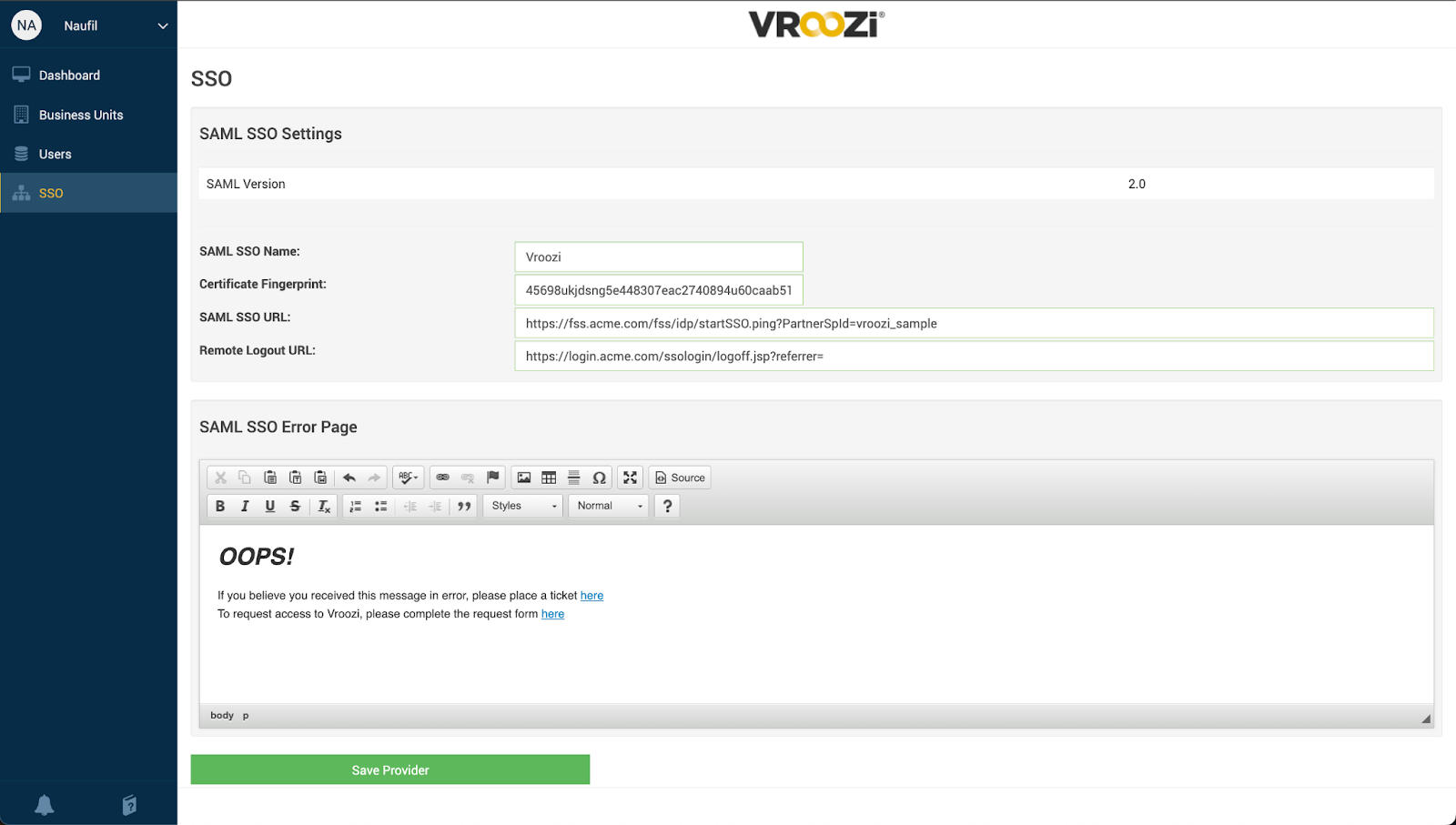Switch editor to Source view
The height and width of the screenshot is (825, 1456).
680,478
